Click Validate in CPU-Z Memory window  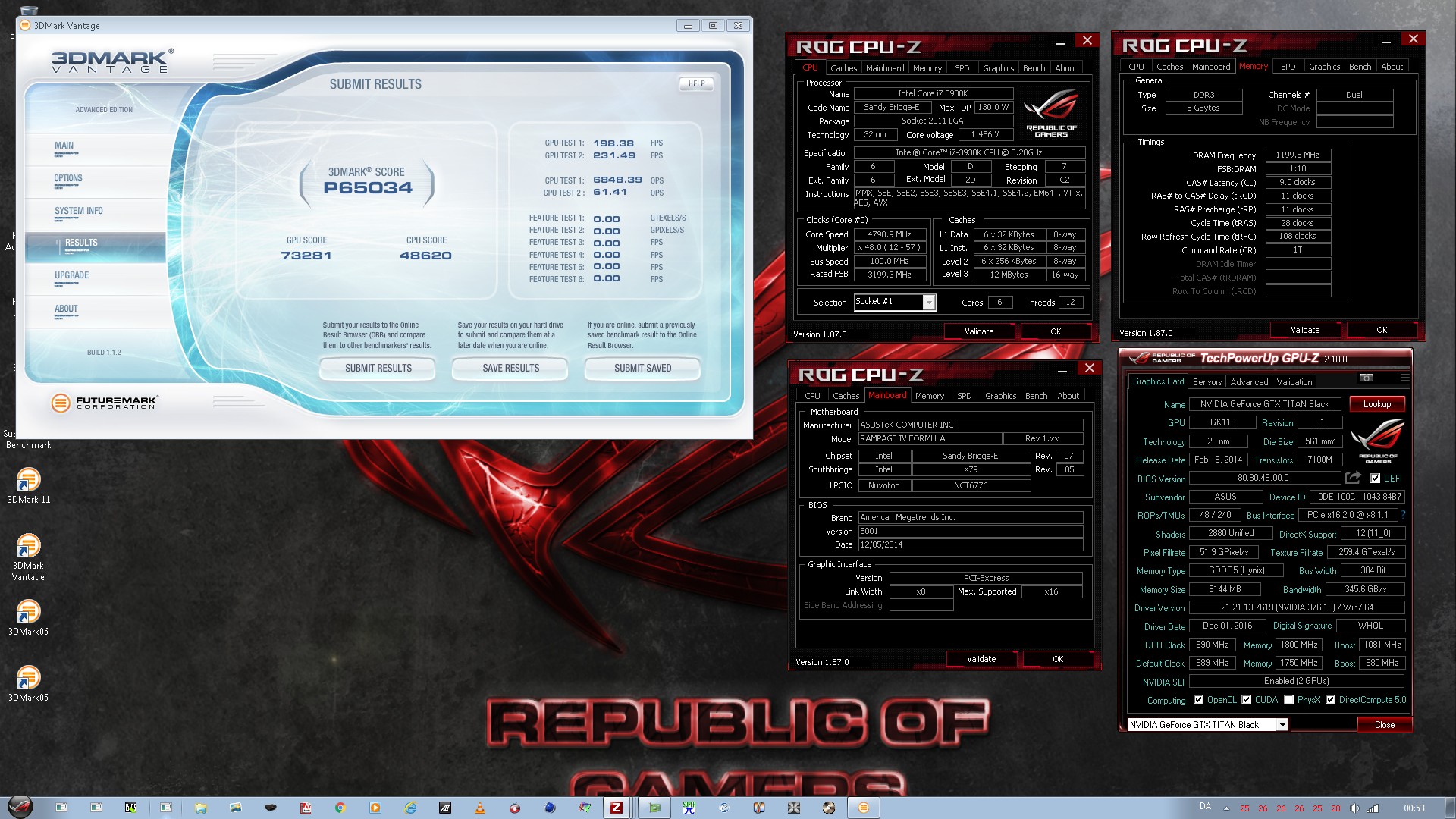(1304, 330)
